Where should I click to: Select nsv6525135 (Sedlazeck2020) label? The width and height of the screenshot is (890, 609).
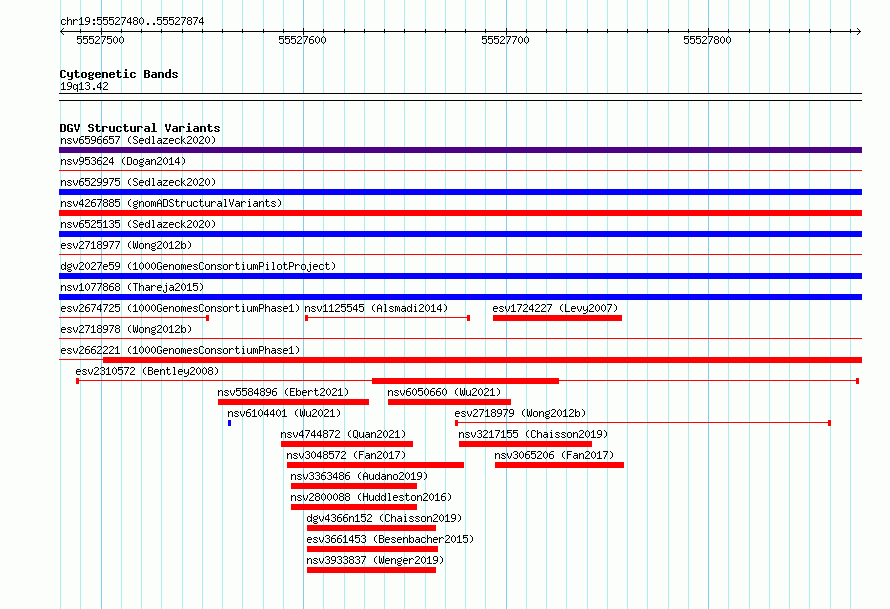click(138, 224)
